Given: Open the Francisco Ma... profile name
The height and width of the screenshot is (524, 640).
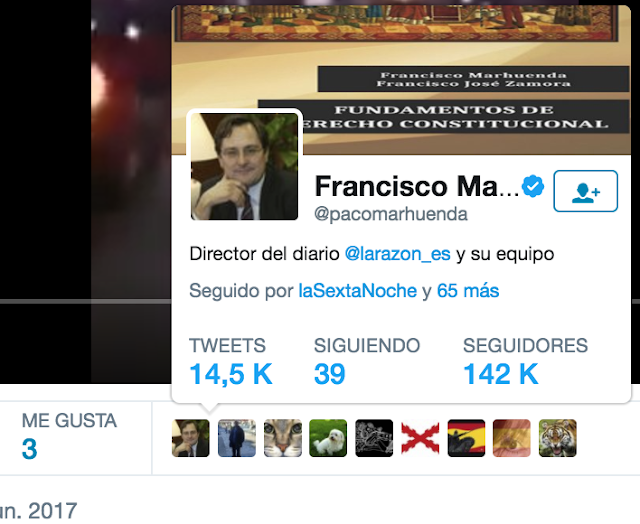Looking at the screenshot, I should click(417, 186).
